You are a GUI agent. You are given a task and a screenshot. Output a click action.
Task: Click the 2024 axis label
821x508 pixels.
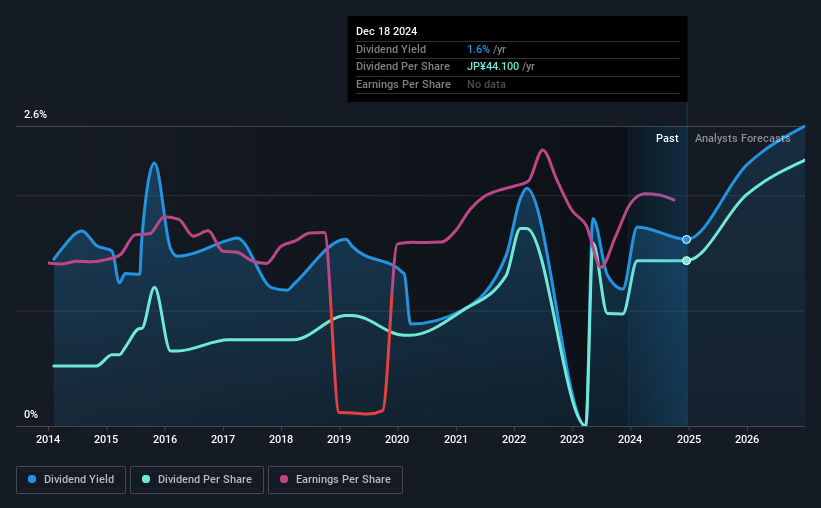click(630, 439)
